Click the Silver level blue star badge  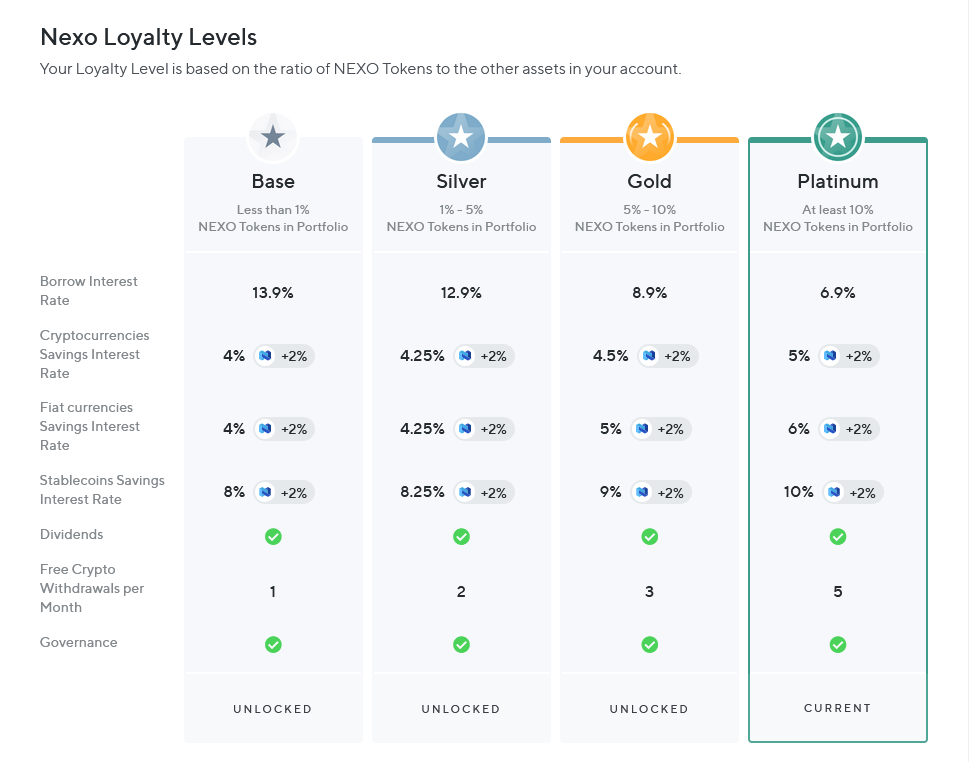point(461,137)
